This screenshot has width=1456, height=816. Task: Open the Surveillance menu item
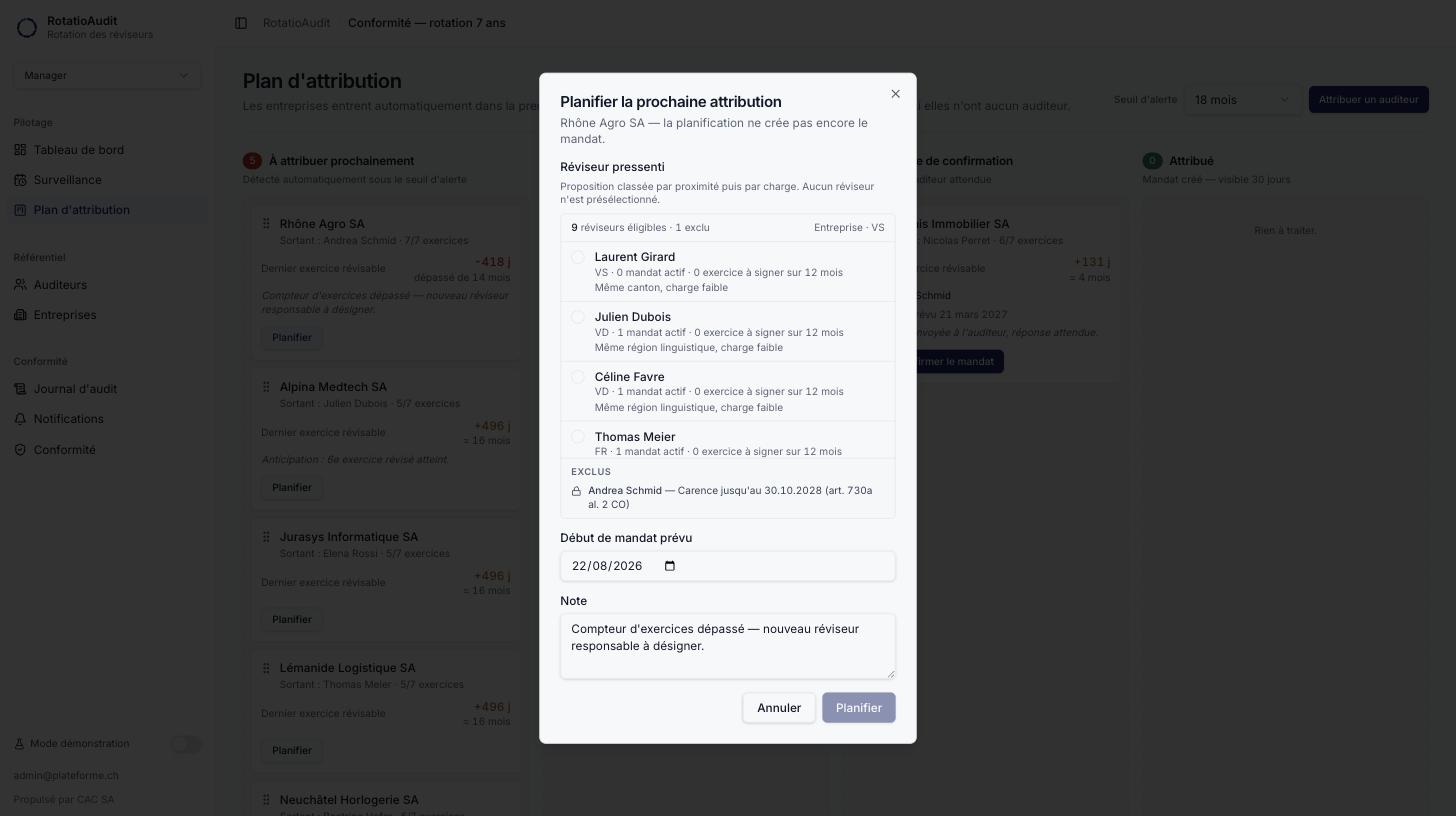[x=67, y=180]
